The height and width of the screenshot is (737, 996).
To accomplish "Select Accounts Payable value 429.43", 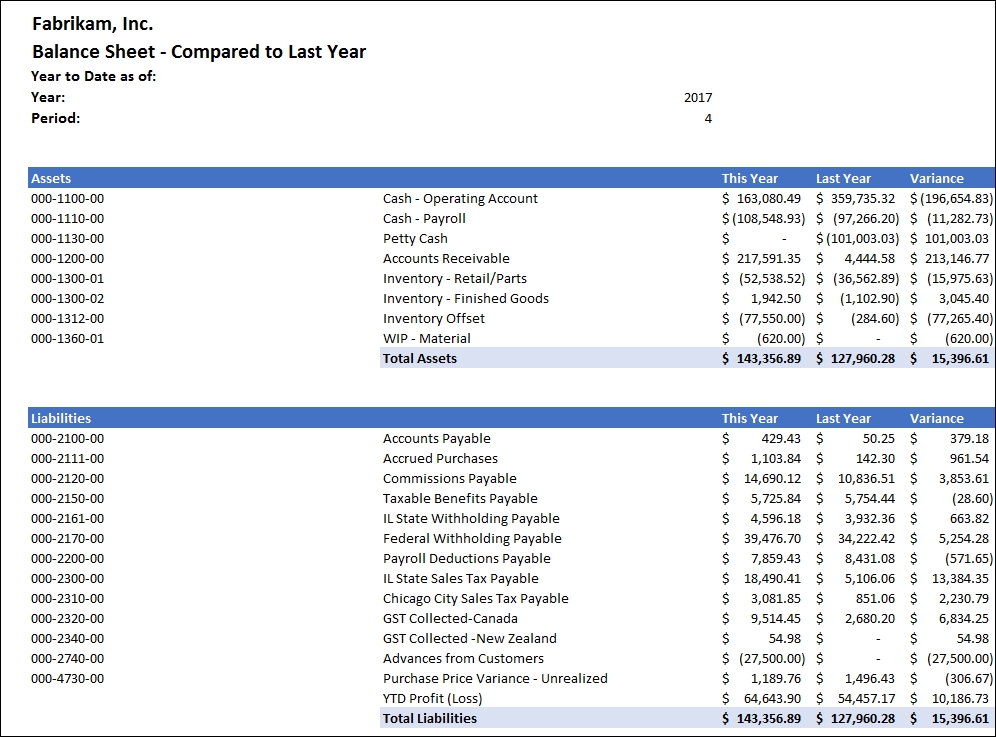I will tap(781, 439).
